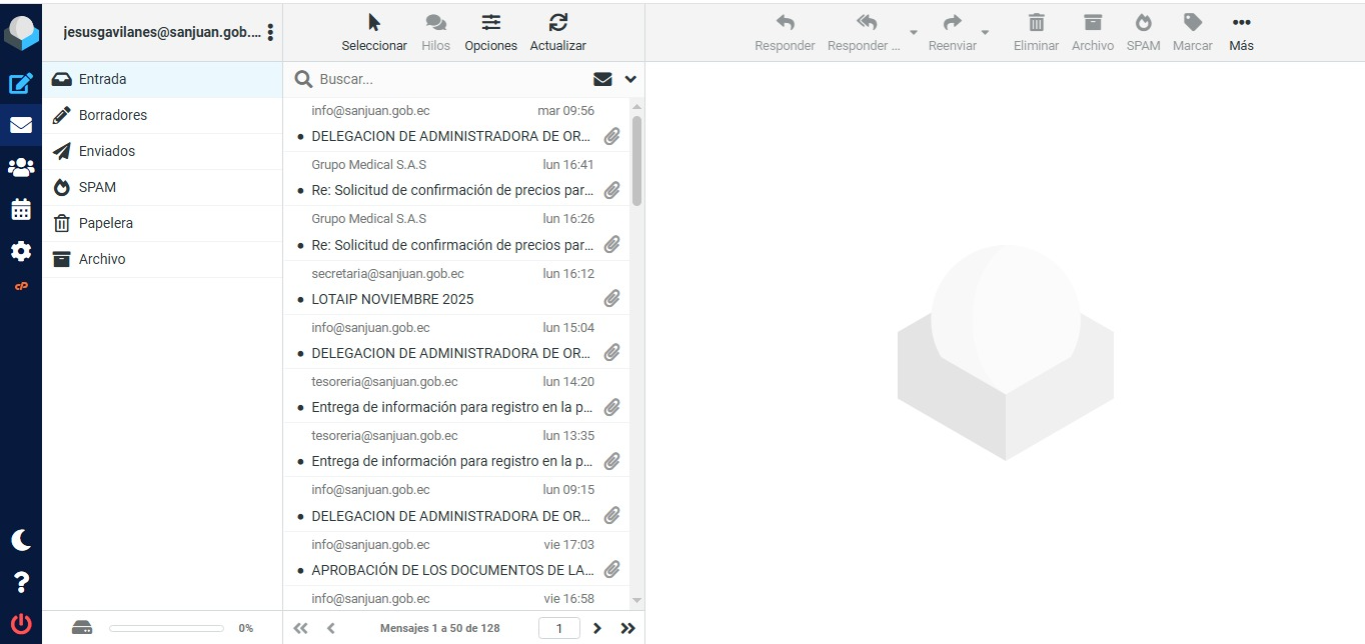Go to the next page of messages
Screen dimensions: 1365x644
tap(597, 628)
